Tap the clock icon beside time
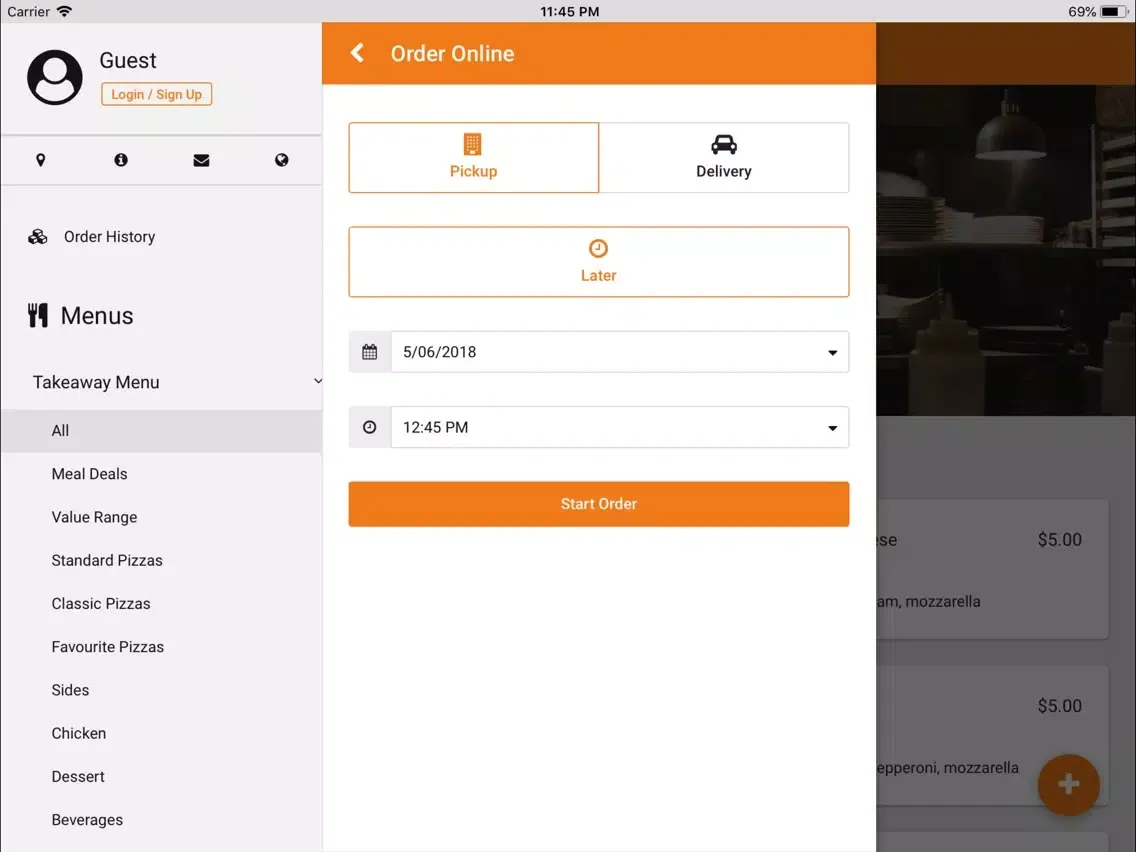This screenshot has width=1136, height=852. pos(369,427)
